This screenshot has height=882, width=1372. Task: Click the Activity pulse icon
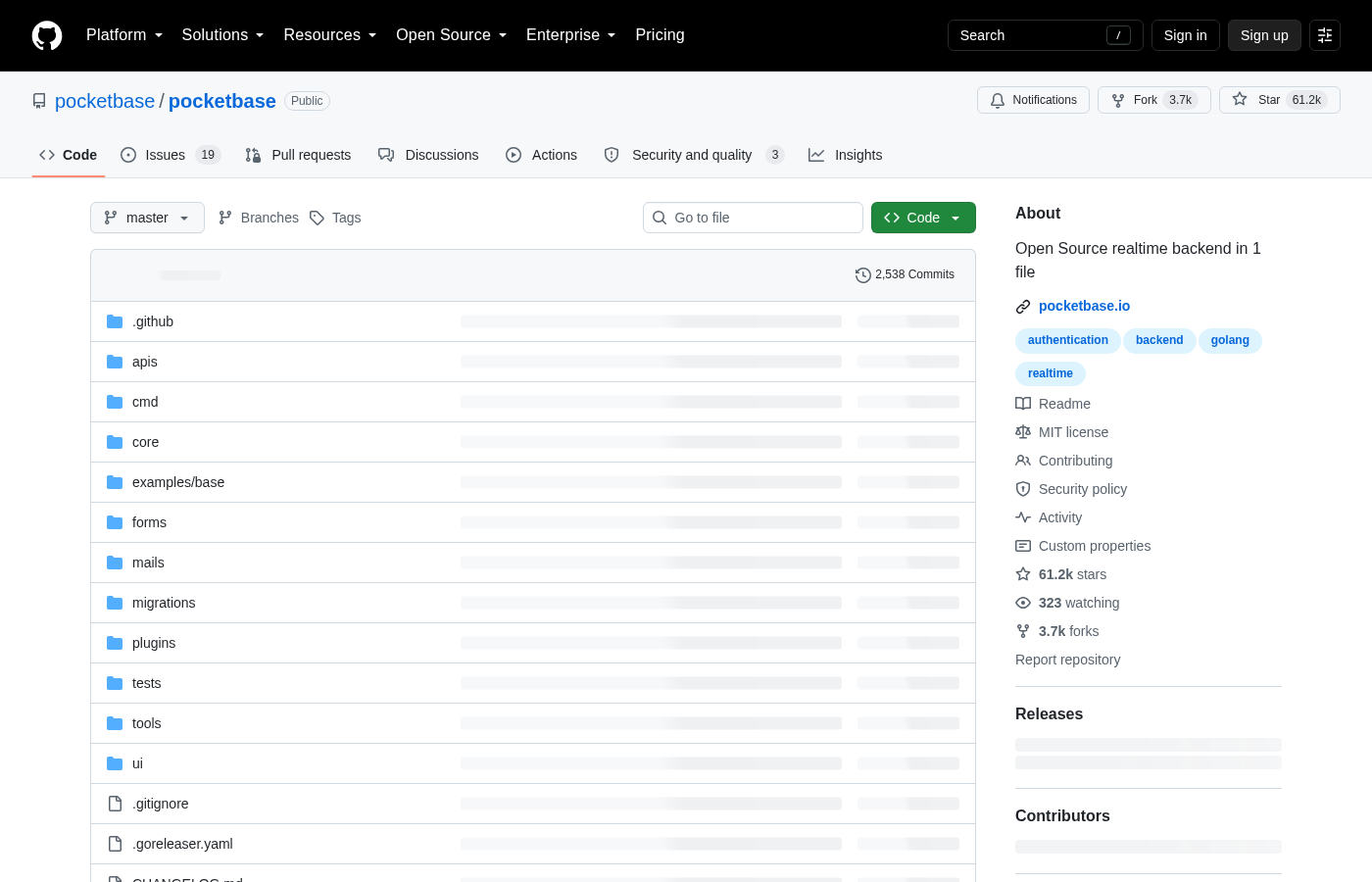(1023, 517)
